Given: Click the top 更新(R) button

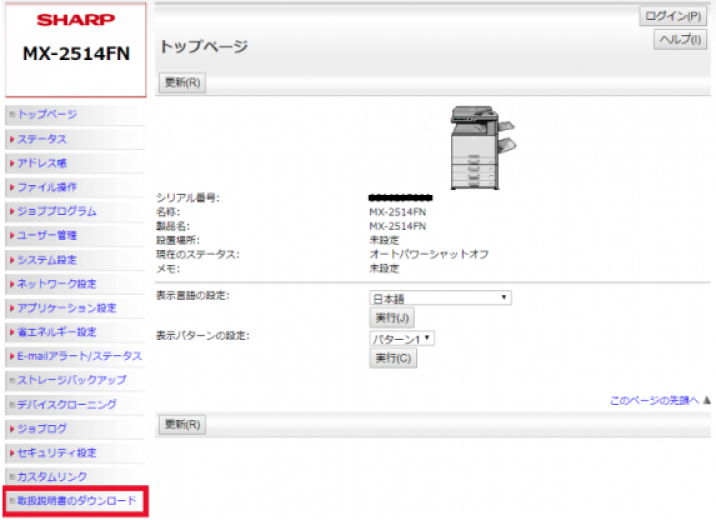Looking at the screenshot, I should [182, 83].
